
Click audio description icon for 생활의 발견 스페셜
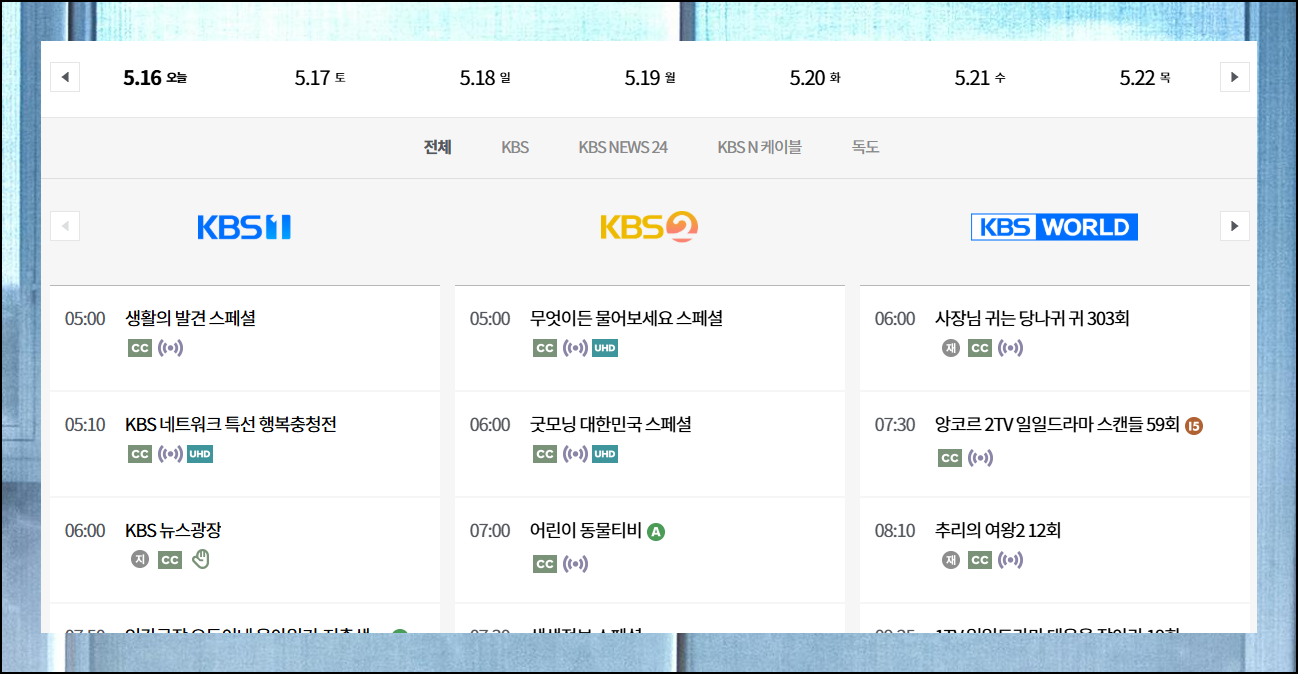click(x=170, y=348)
